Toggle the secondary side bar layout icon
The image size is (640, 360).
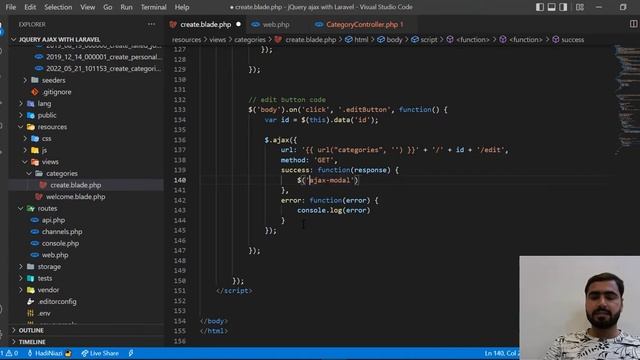[x=563, y=7]
